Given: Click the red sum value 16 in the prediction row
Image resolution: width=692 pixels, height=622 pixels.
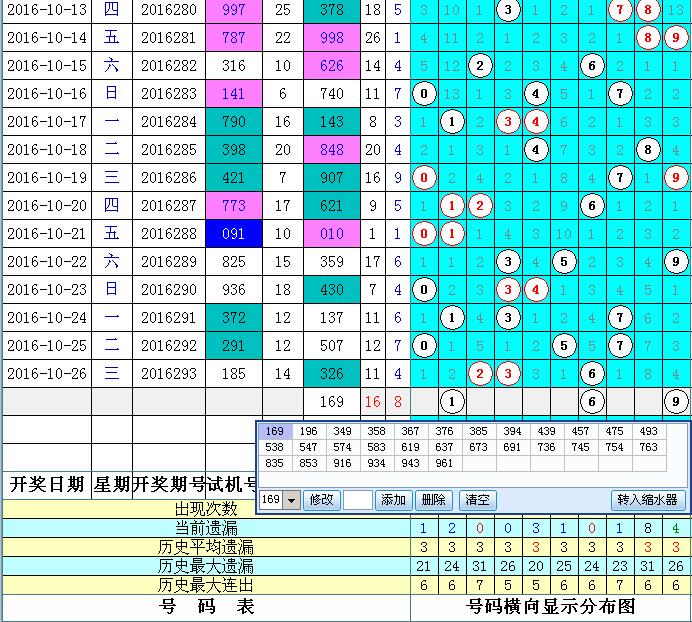Looking at the screenshot, I should coord(373,402).
